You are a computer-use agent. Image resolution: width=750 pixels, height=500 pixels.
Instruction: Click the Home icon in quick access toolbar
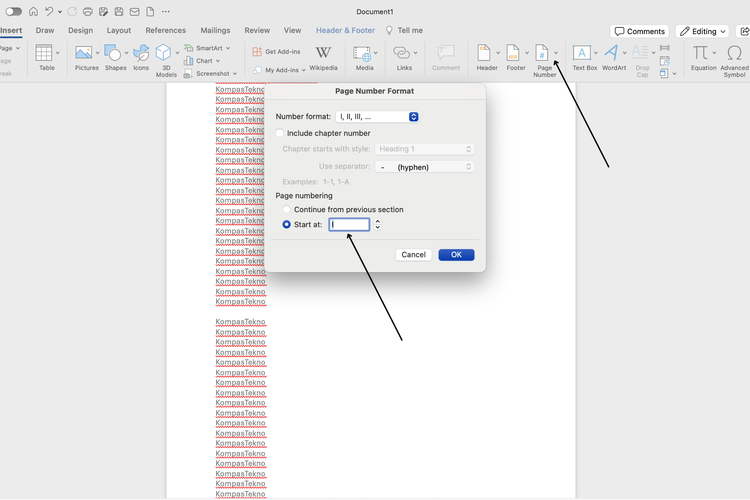point(33,11)
